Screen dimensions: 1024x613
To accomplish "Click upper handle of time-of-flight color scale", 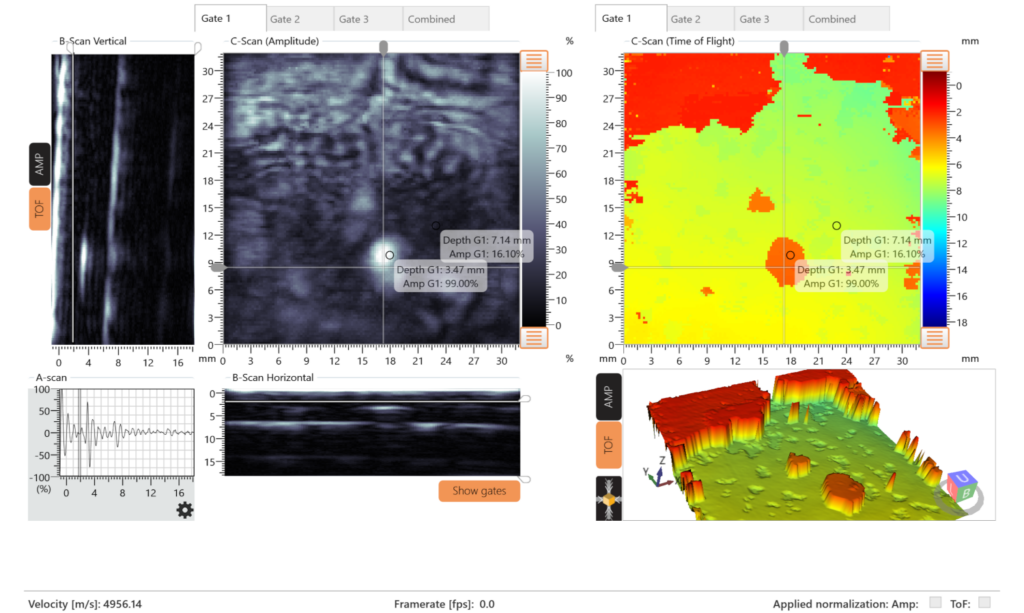I will (934, 60).
